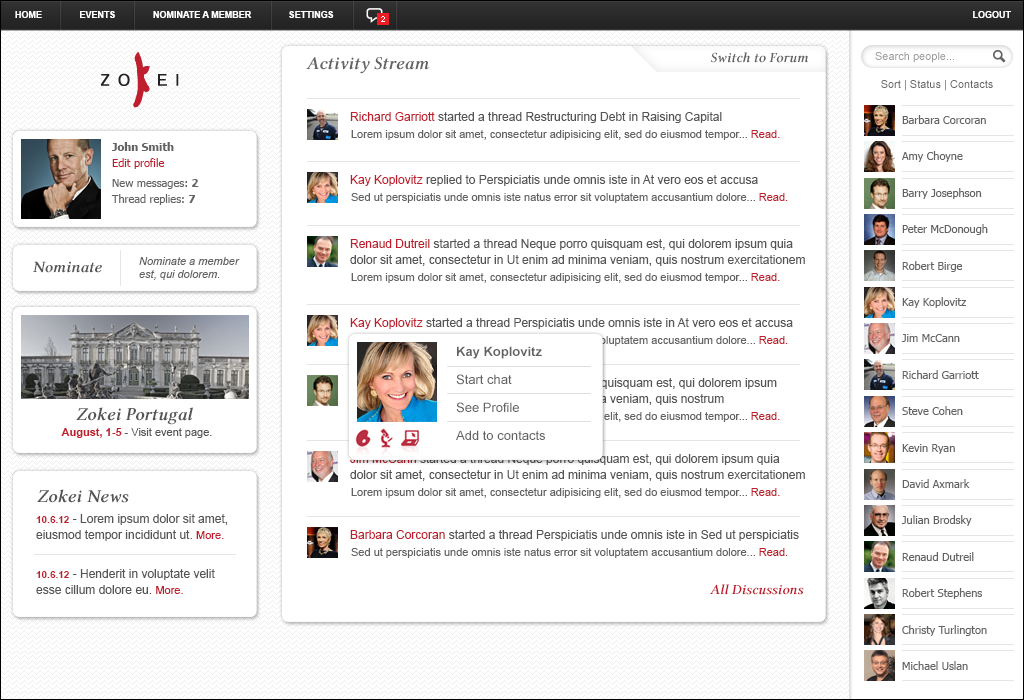Open the chat messages icon with badge
1024x700 pixels.
pyautogui.click(x=376, y=15)
